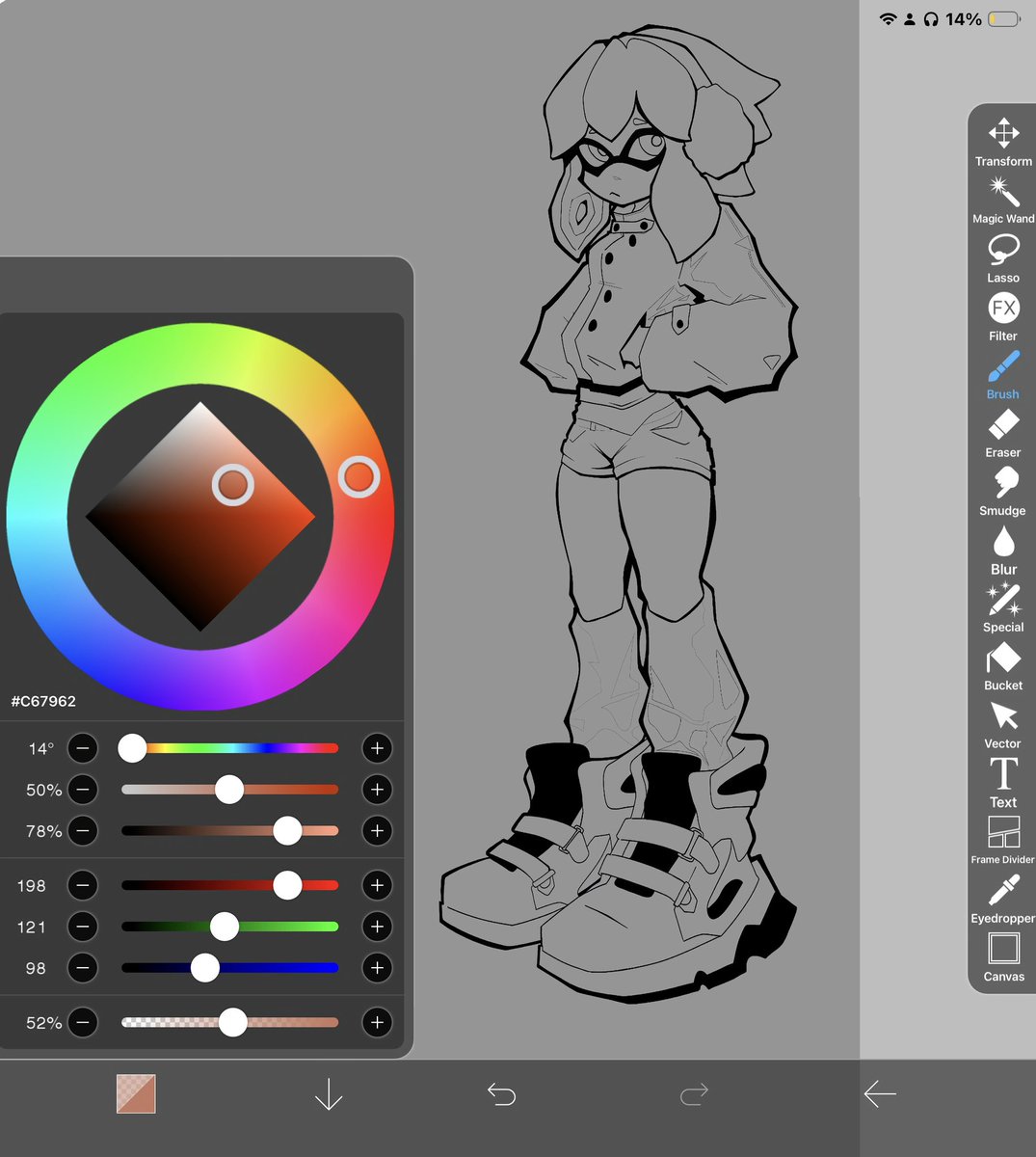Decrease brightness 78% with minus button
Screen dimensions: 1036x1157
pyautogui.click(x=83, y=830)
